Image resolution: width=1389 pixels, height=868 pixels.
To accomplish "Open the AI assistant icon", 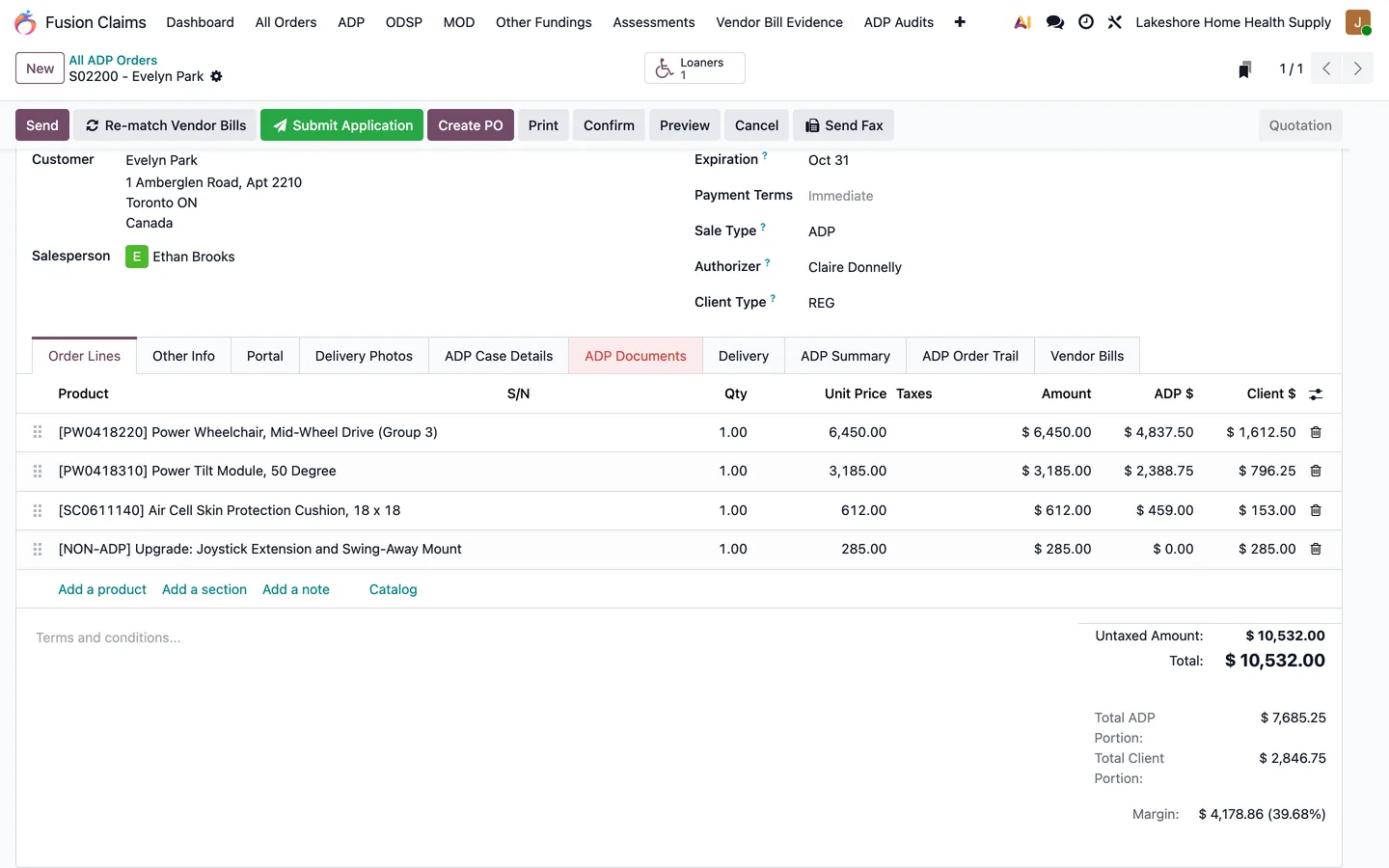I will pyautogui.click(x=1022, y=22).
